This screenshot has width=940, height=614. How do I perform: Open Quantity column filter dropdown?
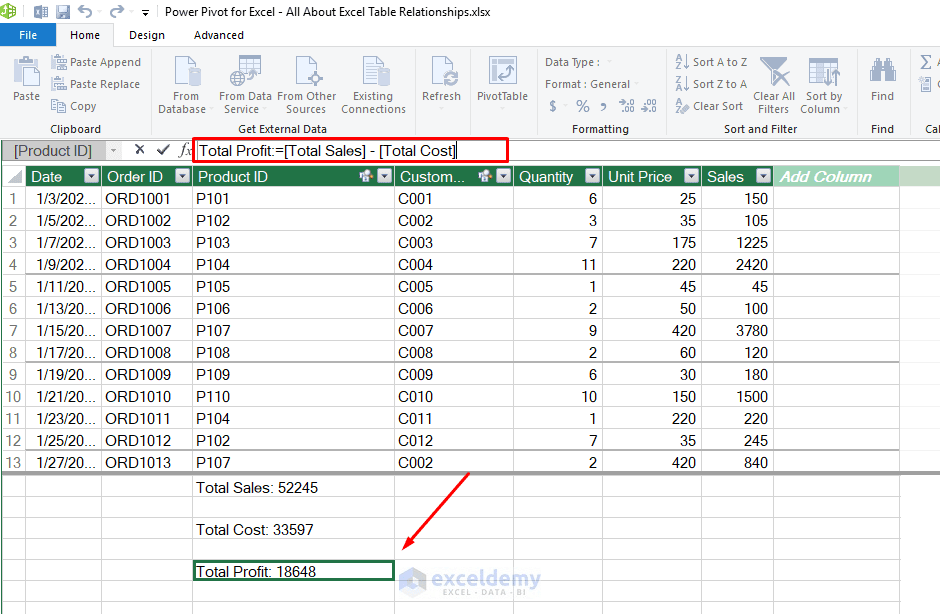coord(592,176)
